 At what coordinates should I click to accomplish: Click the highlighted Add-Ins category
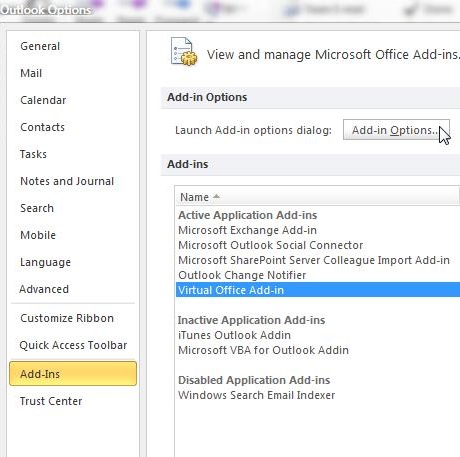pyautogui.click(x=73, y=374)
